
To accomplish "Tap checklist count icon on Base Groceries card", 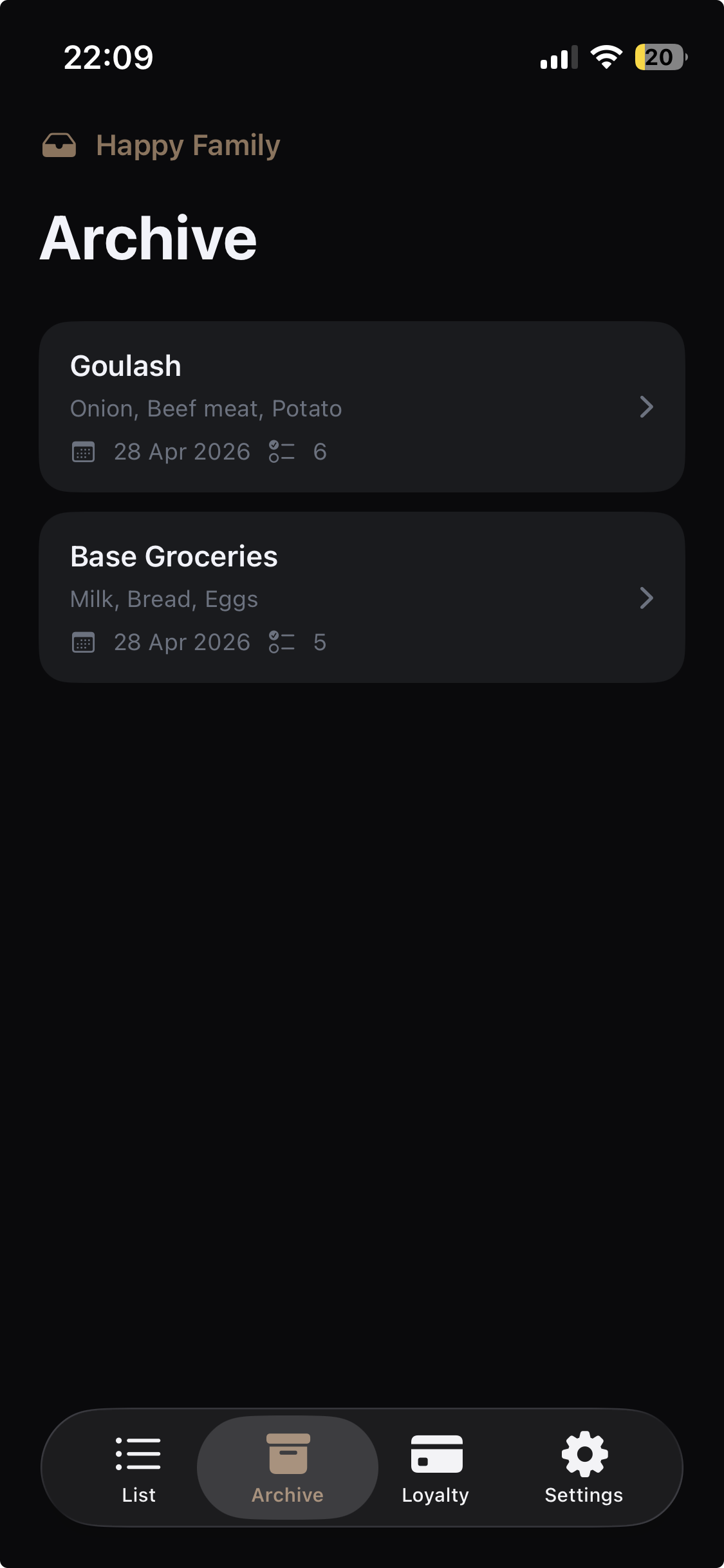I will [x=282, y=642].
